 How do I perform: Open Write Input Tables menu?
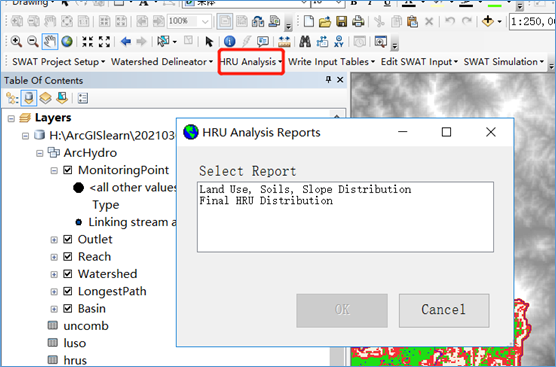pos(331,62)
